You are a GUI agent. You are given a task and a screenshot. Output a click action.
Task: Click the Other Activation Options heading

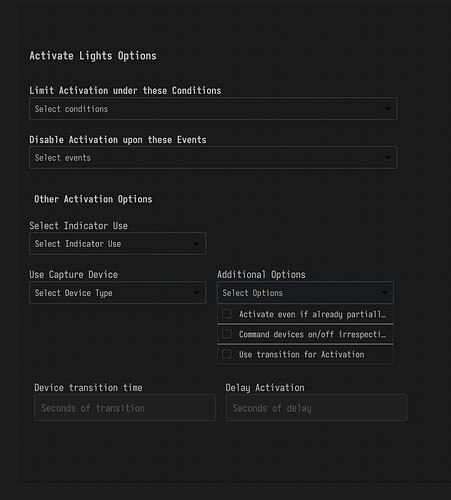click(93, 199)
